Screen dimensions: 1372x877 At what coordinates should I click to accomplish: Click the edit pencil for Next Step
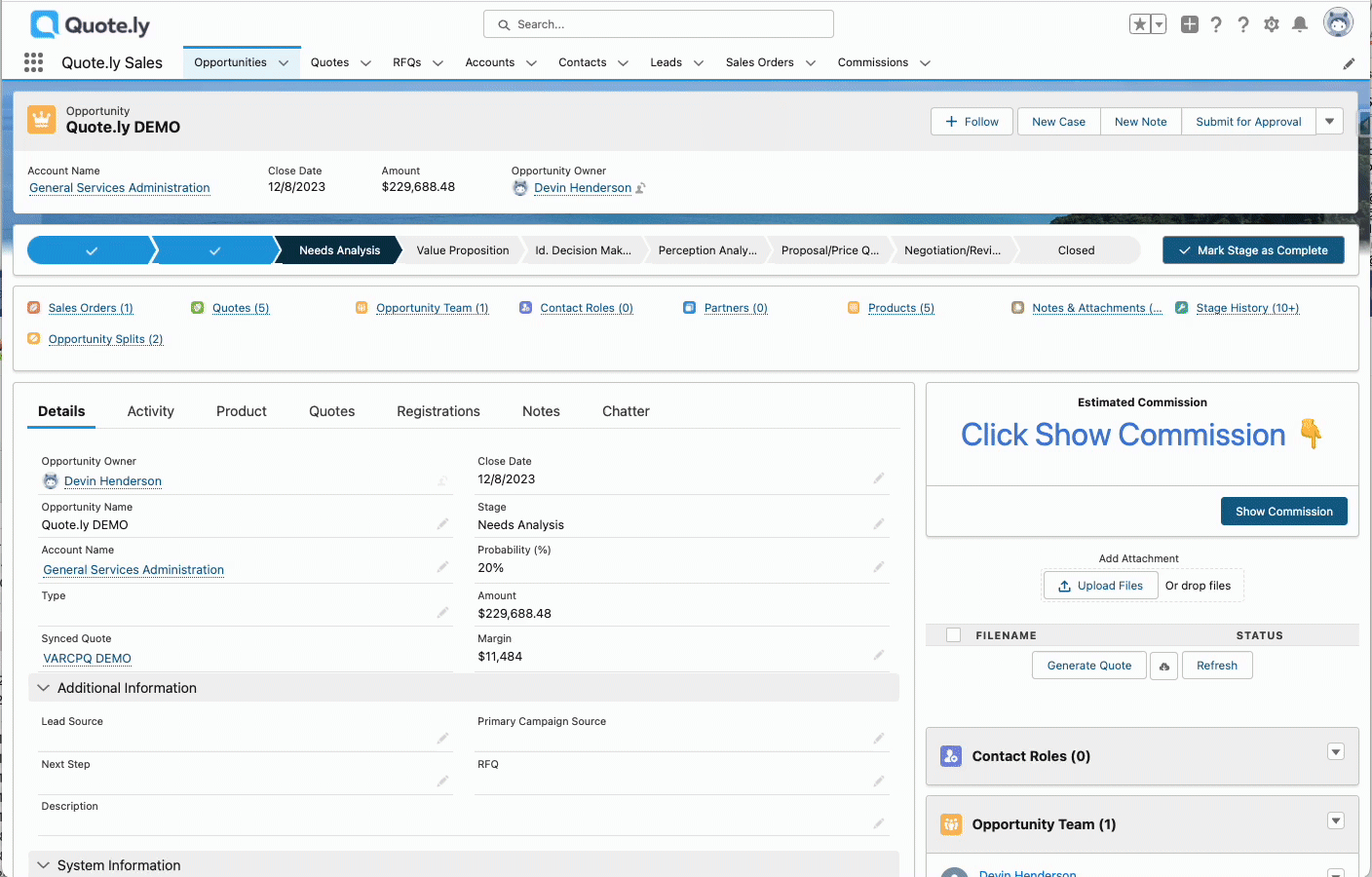(x=443, y=782)
